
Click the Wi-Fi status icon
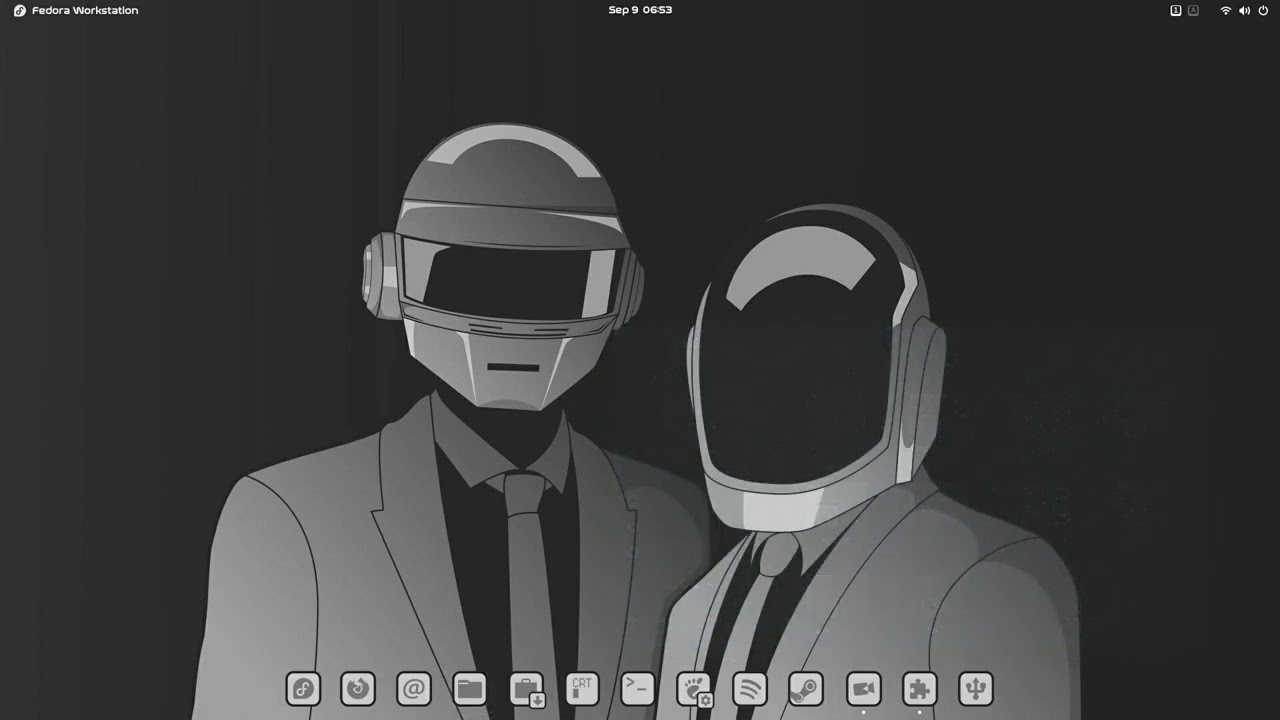[1225, 10]
